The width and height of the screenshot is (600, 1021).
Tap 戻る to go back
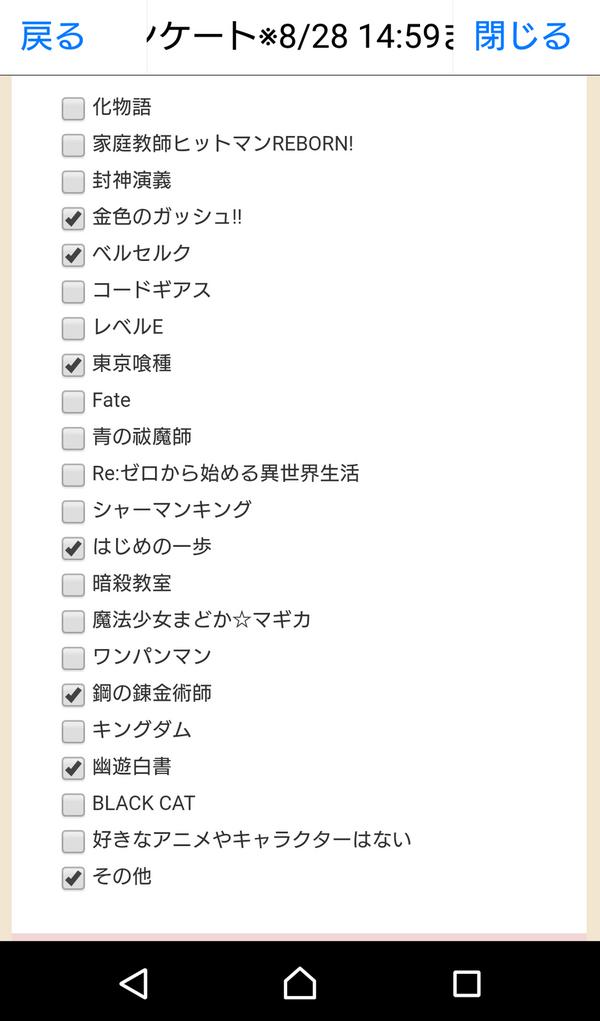coord(53,37)
